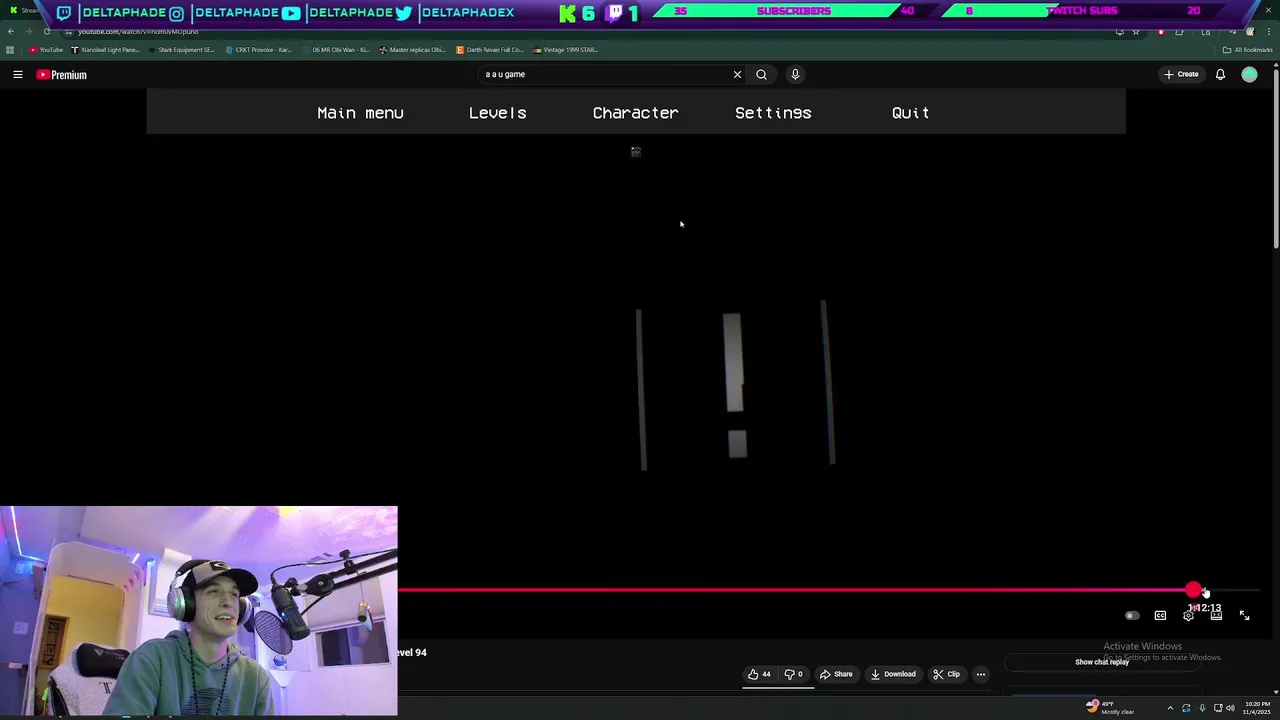Click the Twitch logo in overlay
The width and height of the screenshot is (1280, 720).
coord(64,13)
